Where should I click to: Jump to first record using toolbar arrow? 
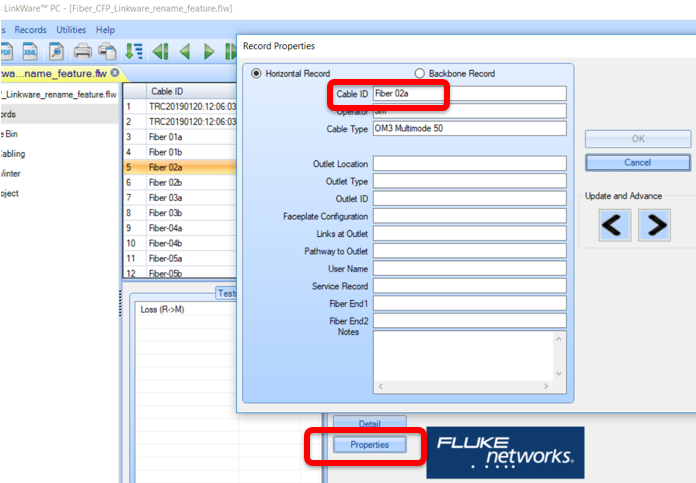pyautogui.click(x=160, y=51)
